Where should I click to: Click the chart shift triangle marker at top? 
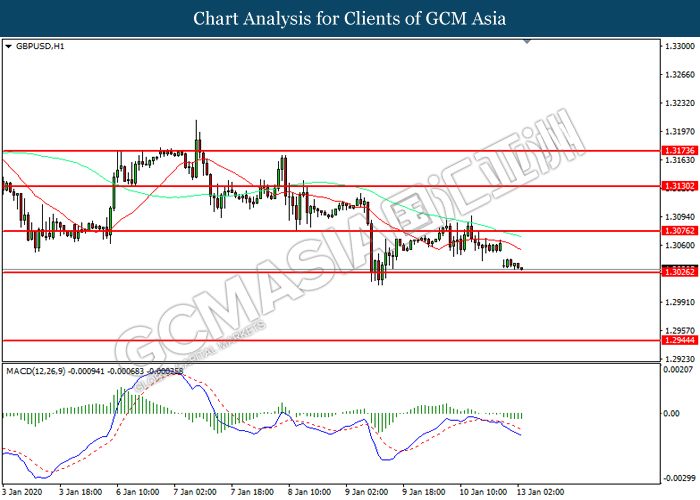coord(527,42)
